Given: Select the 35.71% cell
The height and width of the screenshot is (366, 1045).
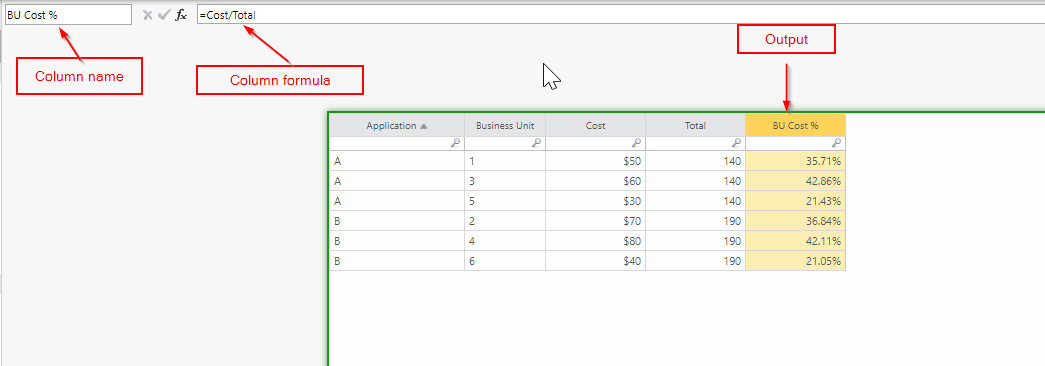Looking at the screenshot, I should [796, 161].
